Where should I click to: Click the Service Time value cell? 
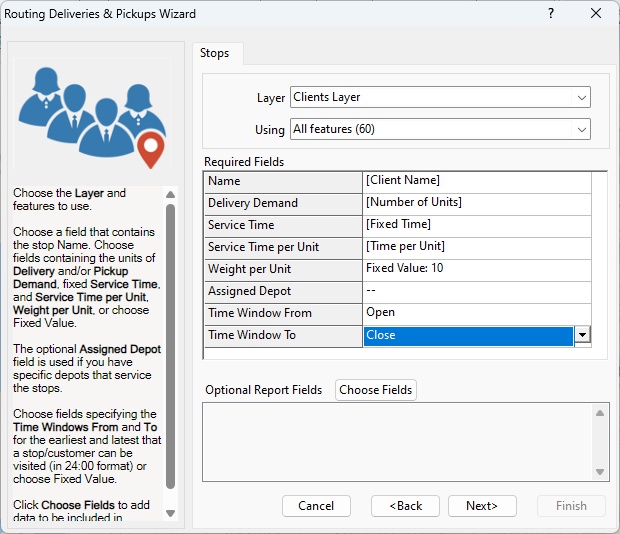(x=477, y=225)
